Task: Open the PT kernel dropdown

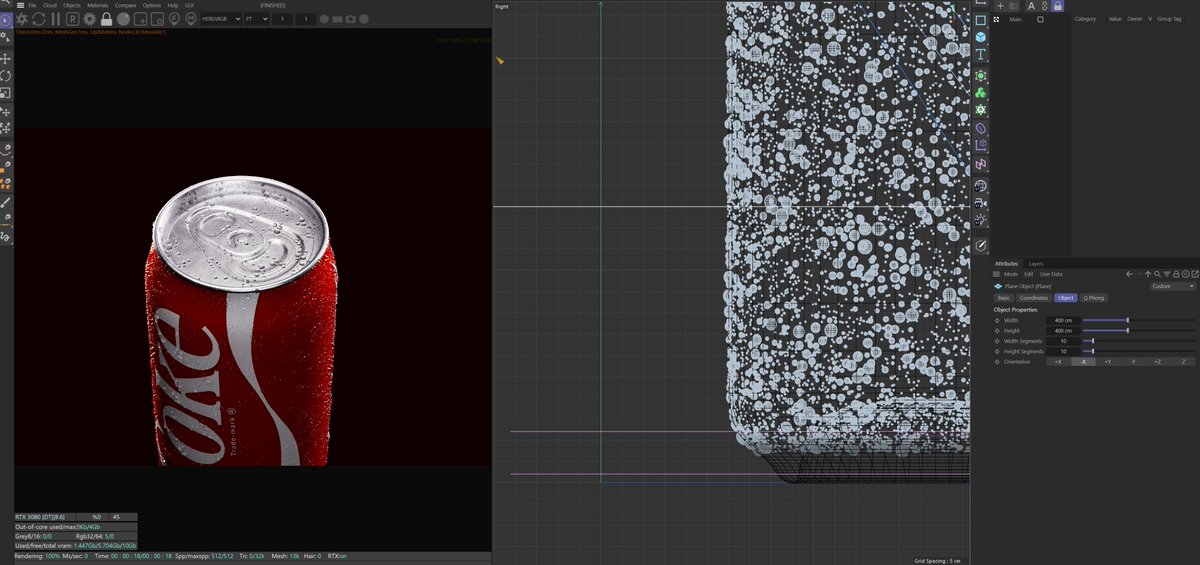Action: click(x=257, y=19)
